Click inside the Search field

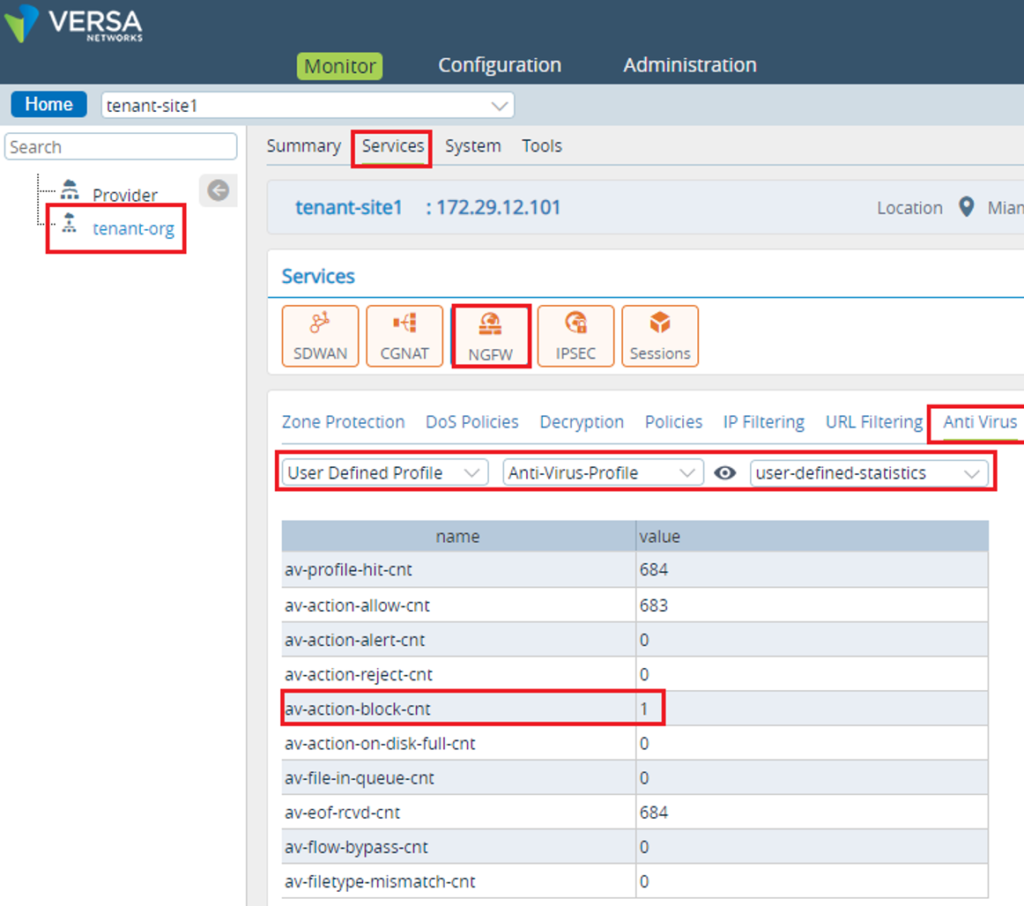[x=120, y=146]
